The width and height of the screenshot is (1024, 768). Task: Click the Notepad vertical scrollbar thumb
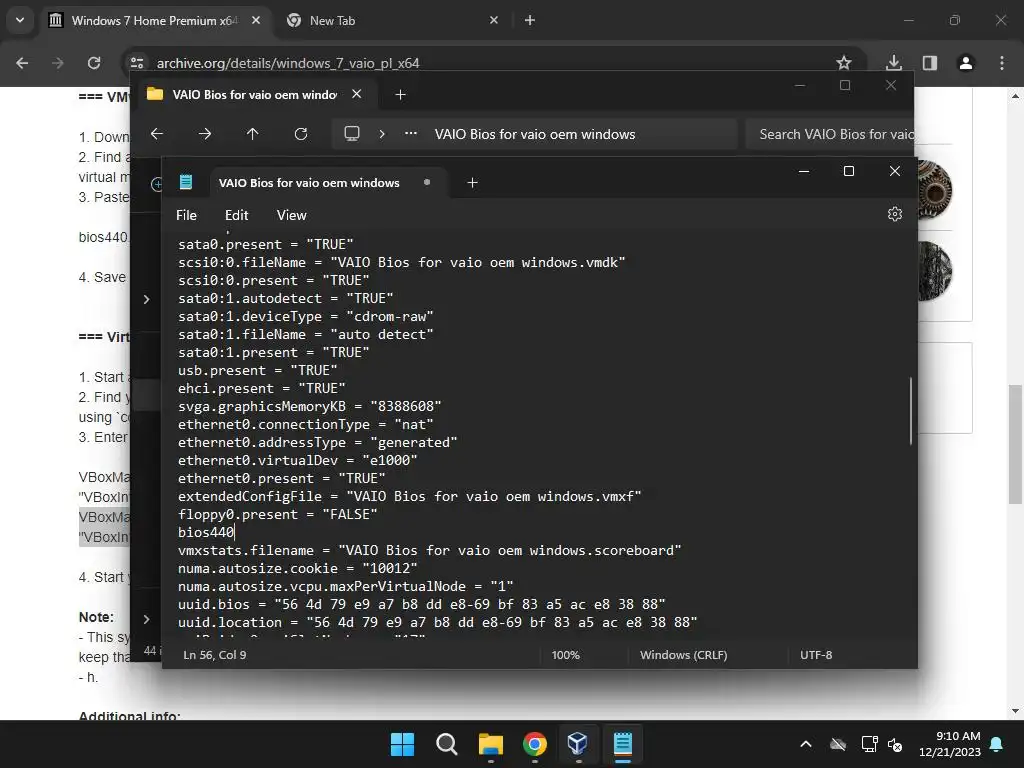point(910,411)
